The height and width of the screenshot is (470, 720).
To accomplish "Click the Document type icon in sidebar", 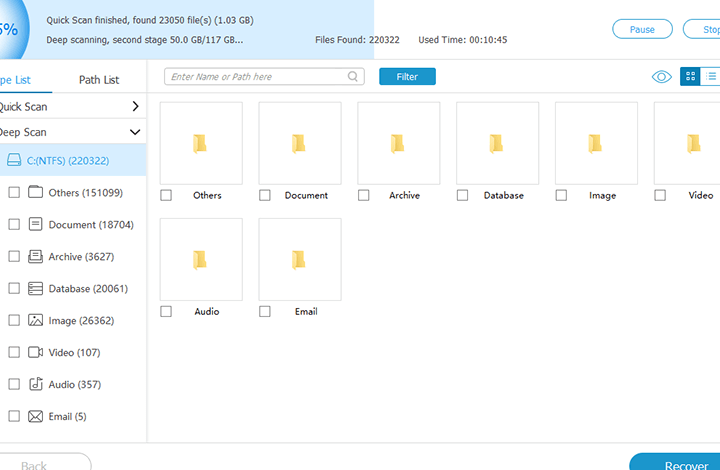I will [35, 224].
